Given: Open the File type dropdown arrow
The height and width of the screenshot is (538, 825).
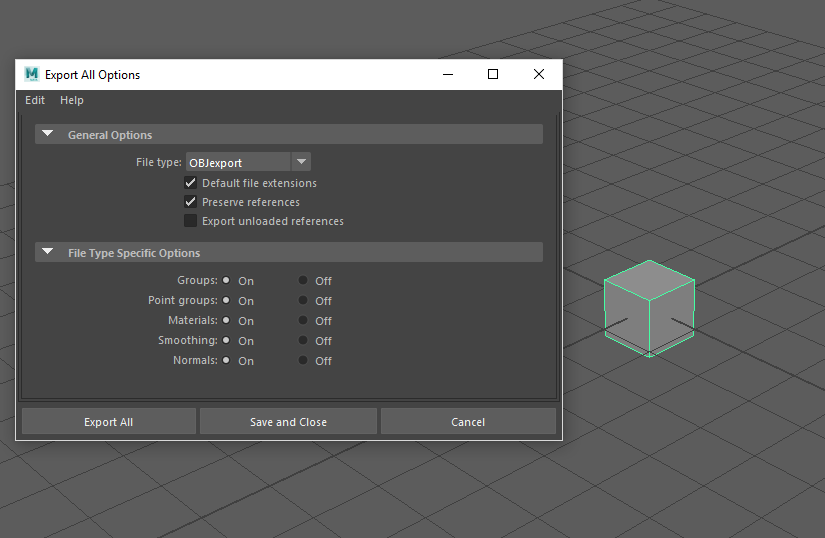Looking at the screenshot, I should click(x=301, y=161).
